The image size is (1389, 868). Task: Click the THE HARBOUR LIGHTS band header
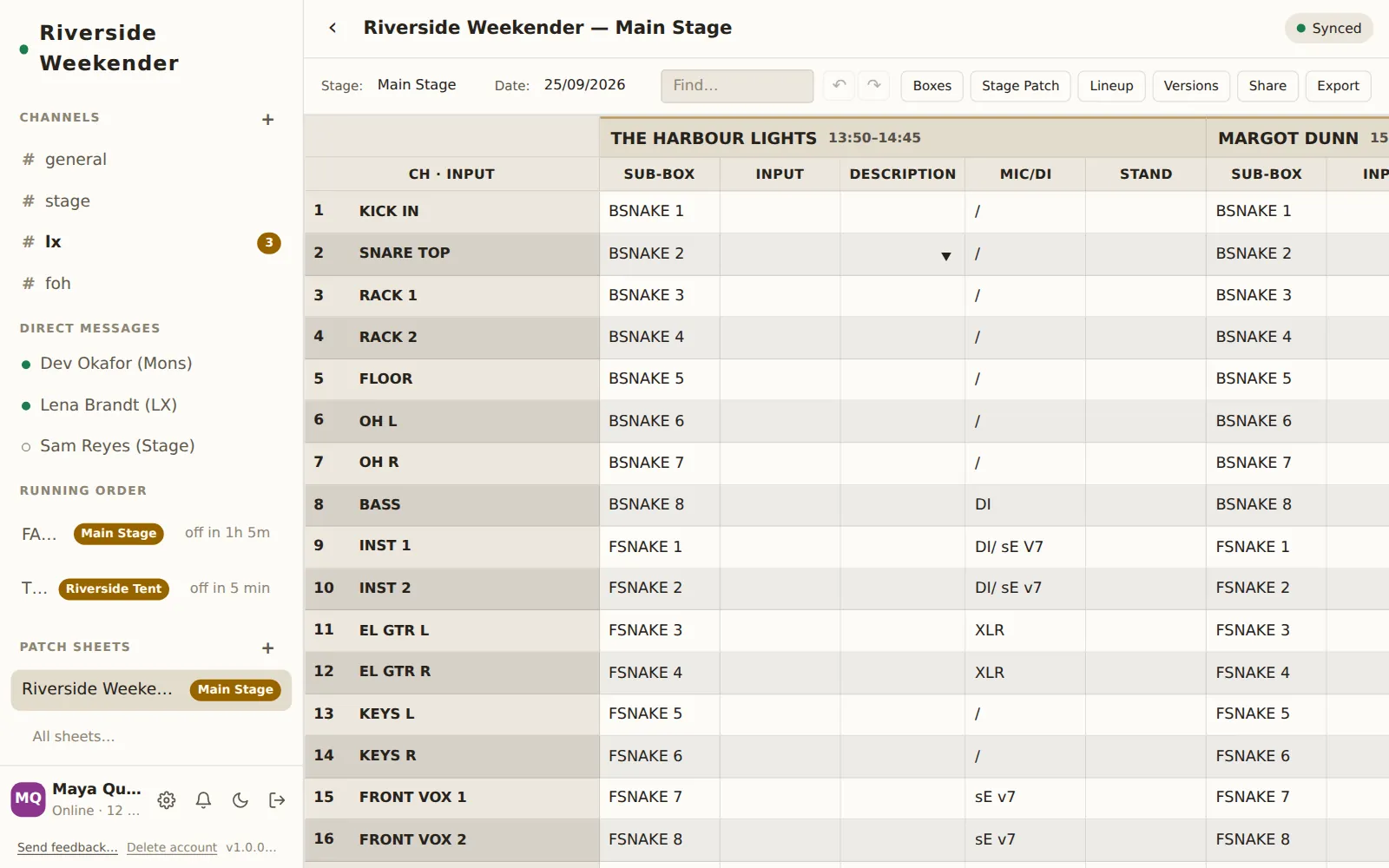(902, 138)
